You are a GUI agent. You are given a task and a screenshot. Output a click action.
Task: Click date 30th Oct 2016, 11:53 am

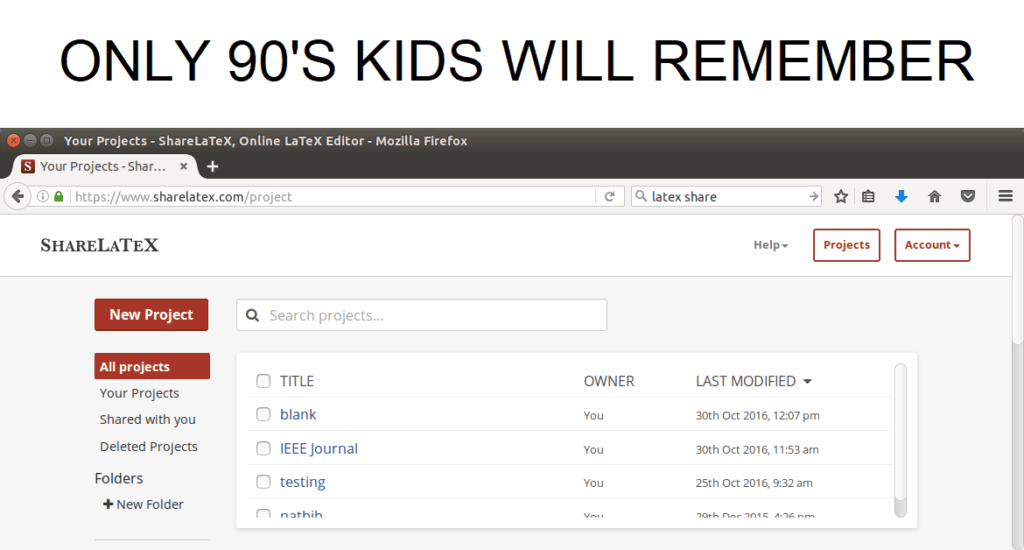coord(757,449)
